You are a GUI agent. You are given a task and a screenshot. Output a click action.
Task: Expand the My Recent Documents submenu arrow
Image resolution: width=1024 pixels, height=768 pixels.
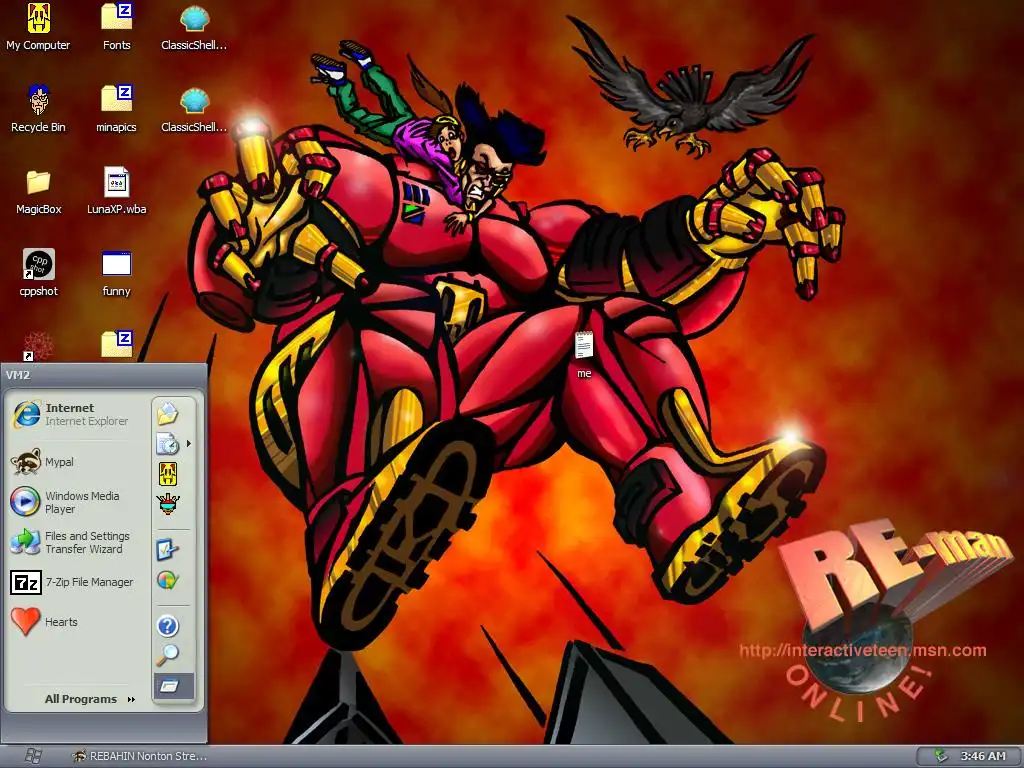[189, 443]
